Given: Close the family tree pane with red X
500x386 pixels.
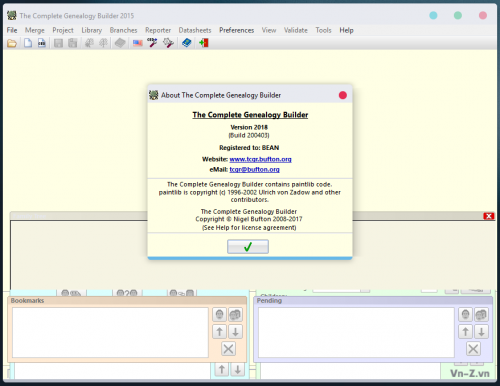Looking at the screenshot, I should 489,216.
